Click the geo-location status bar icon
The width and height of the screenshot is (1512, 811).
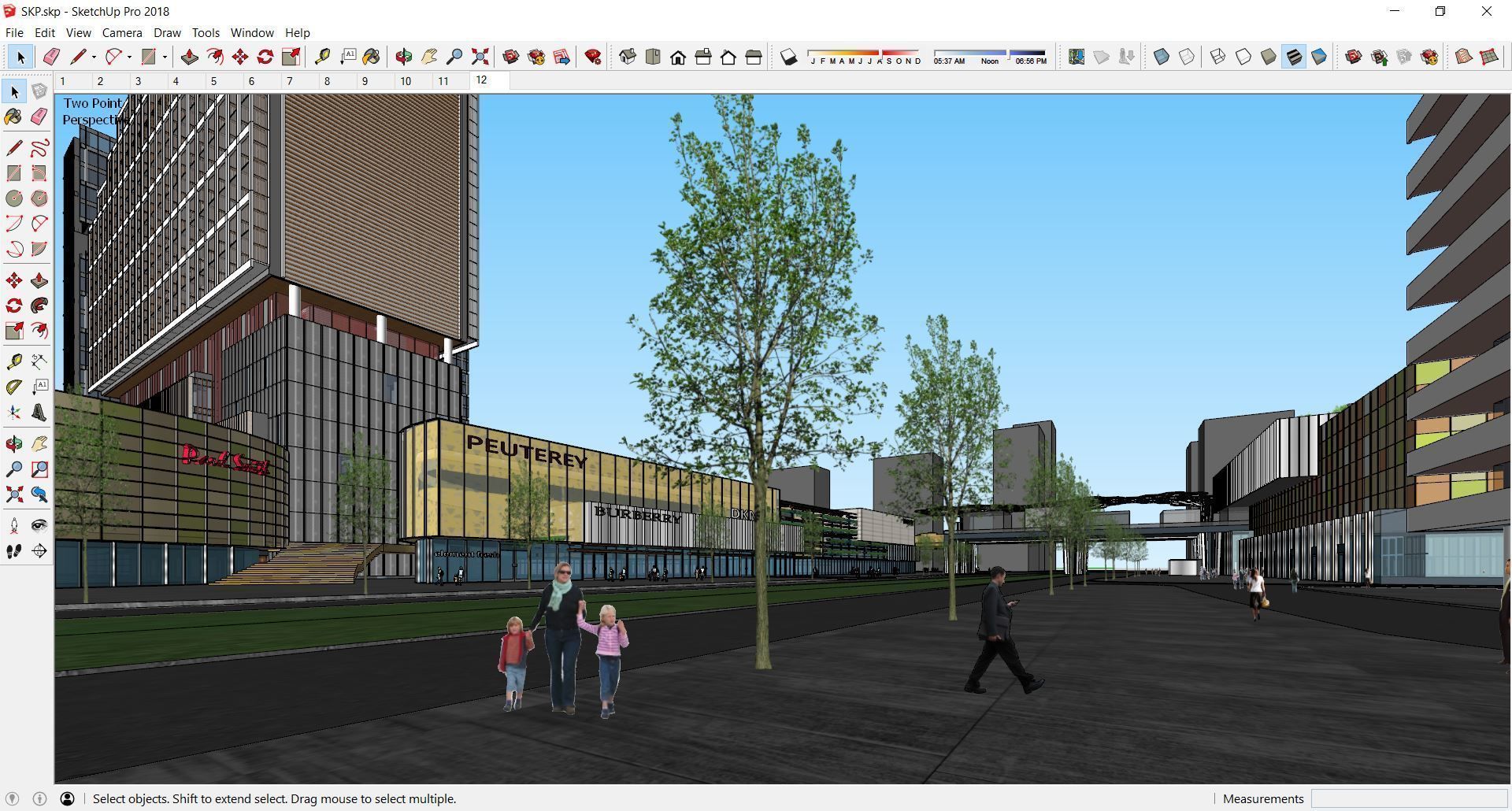pyautogui.click(x=12, y=798)
